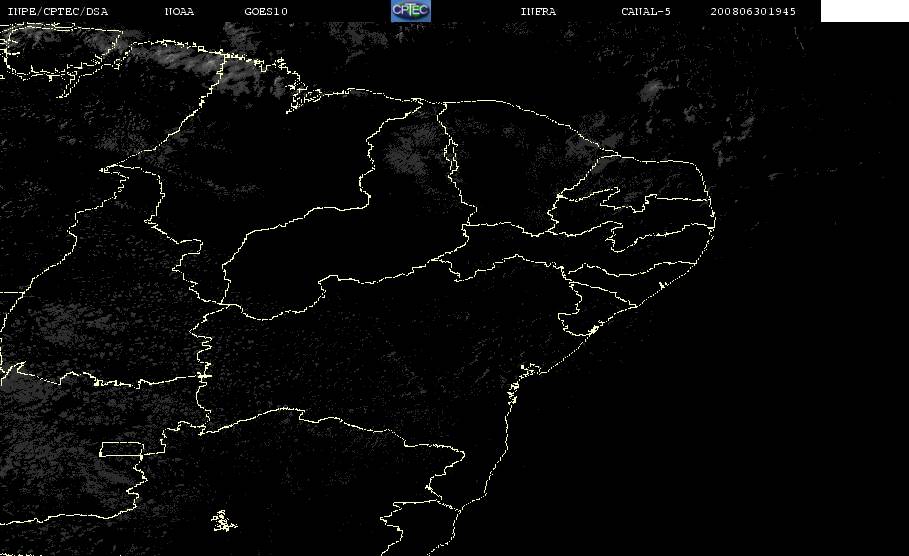Screen dimensions: 909x556
Task: Click the thick white border segment left of center
Action: [x=204, y=376]
